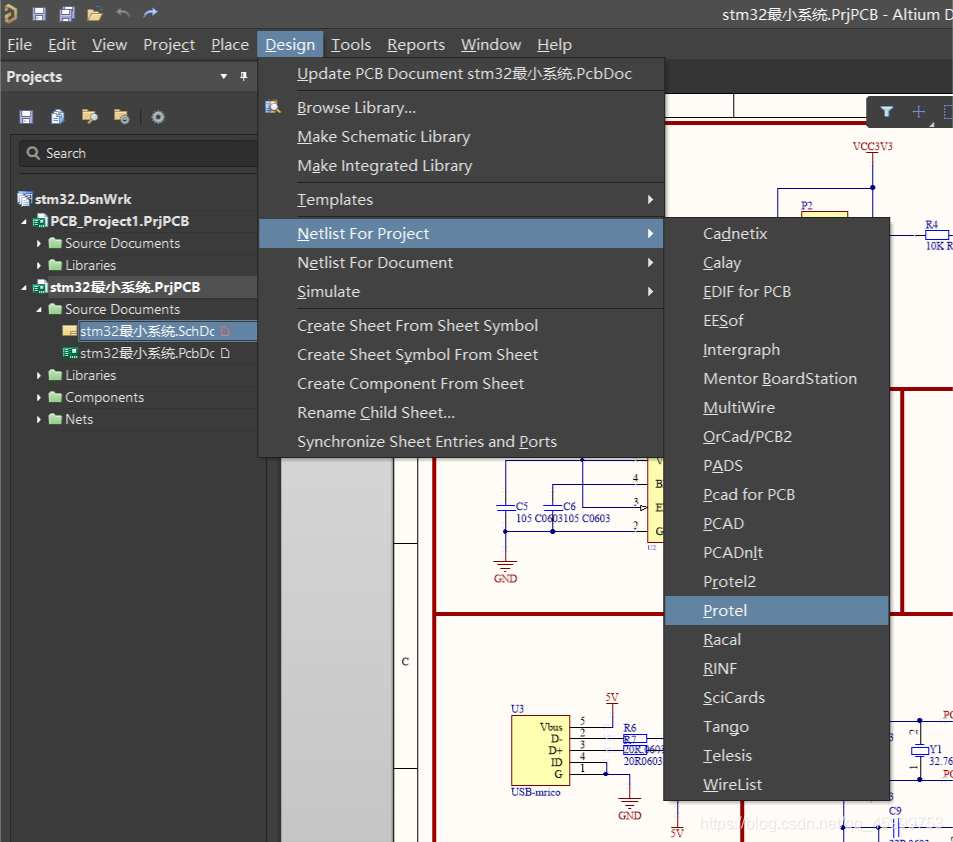This screenshot has width=953, height=842.
Task: Select PADS from netlist list
Action: pos(722,466)
